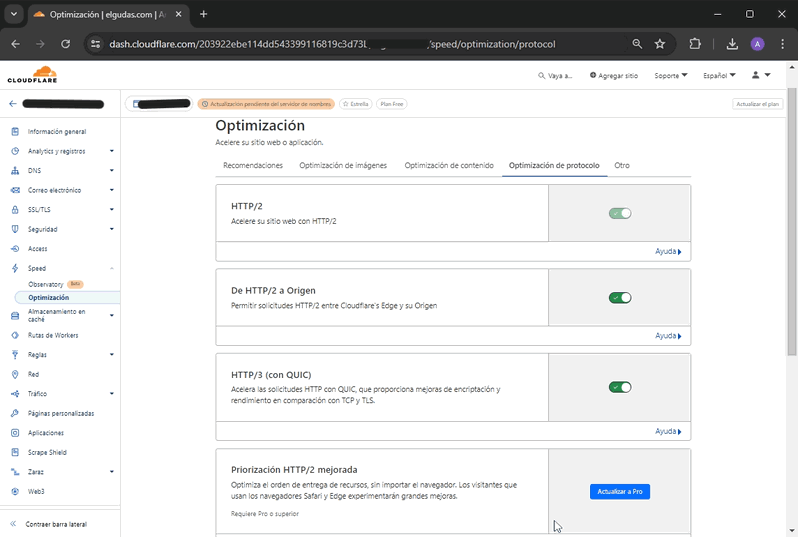Open the user account profile icon
The width and height of the screenshot is (798, 537).
pos(755,75)
